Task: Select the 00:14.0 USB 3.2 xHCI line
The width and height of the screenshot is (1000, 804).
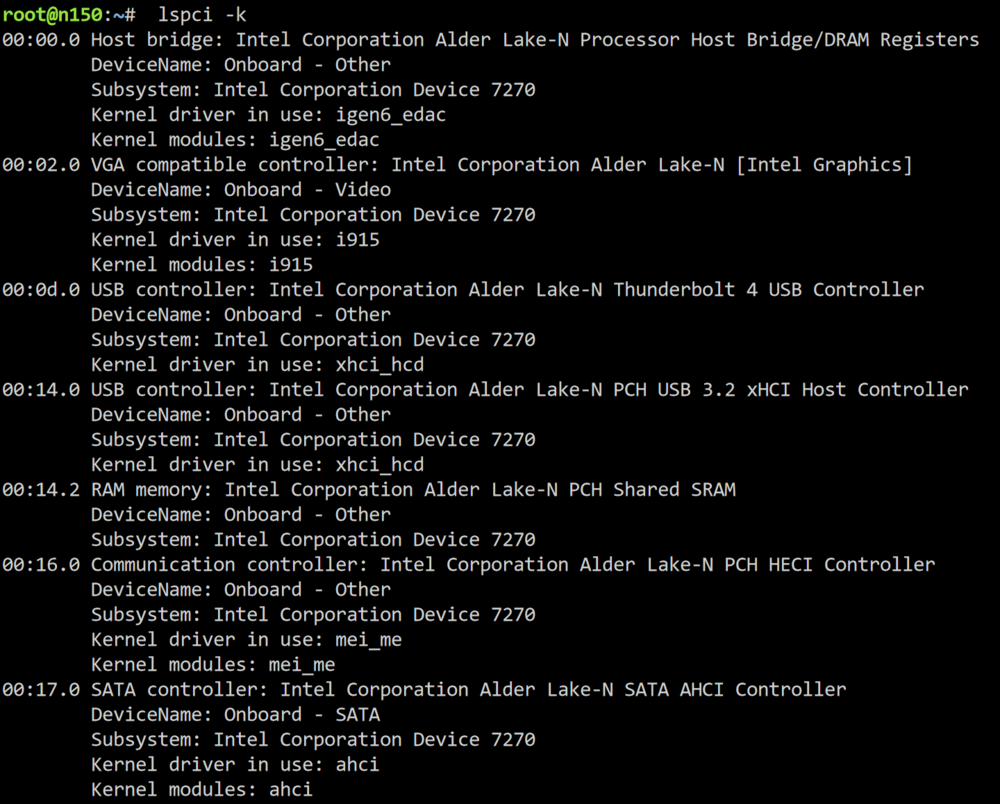Action: pyautogui.click(x=485, y=390)
